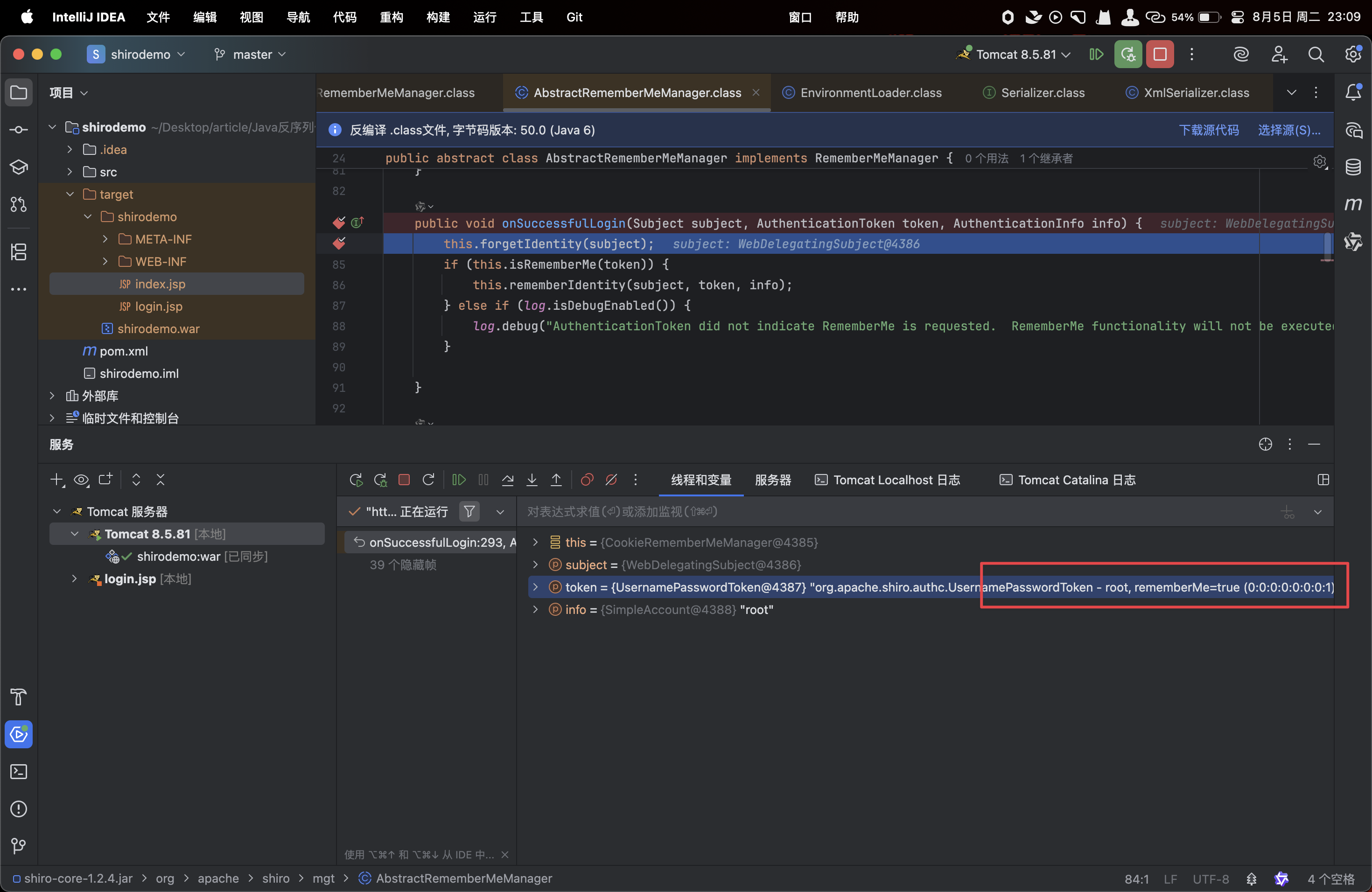Toggle the thread filter button
1372x892 pixels.
pos(469,511)
